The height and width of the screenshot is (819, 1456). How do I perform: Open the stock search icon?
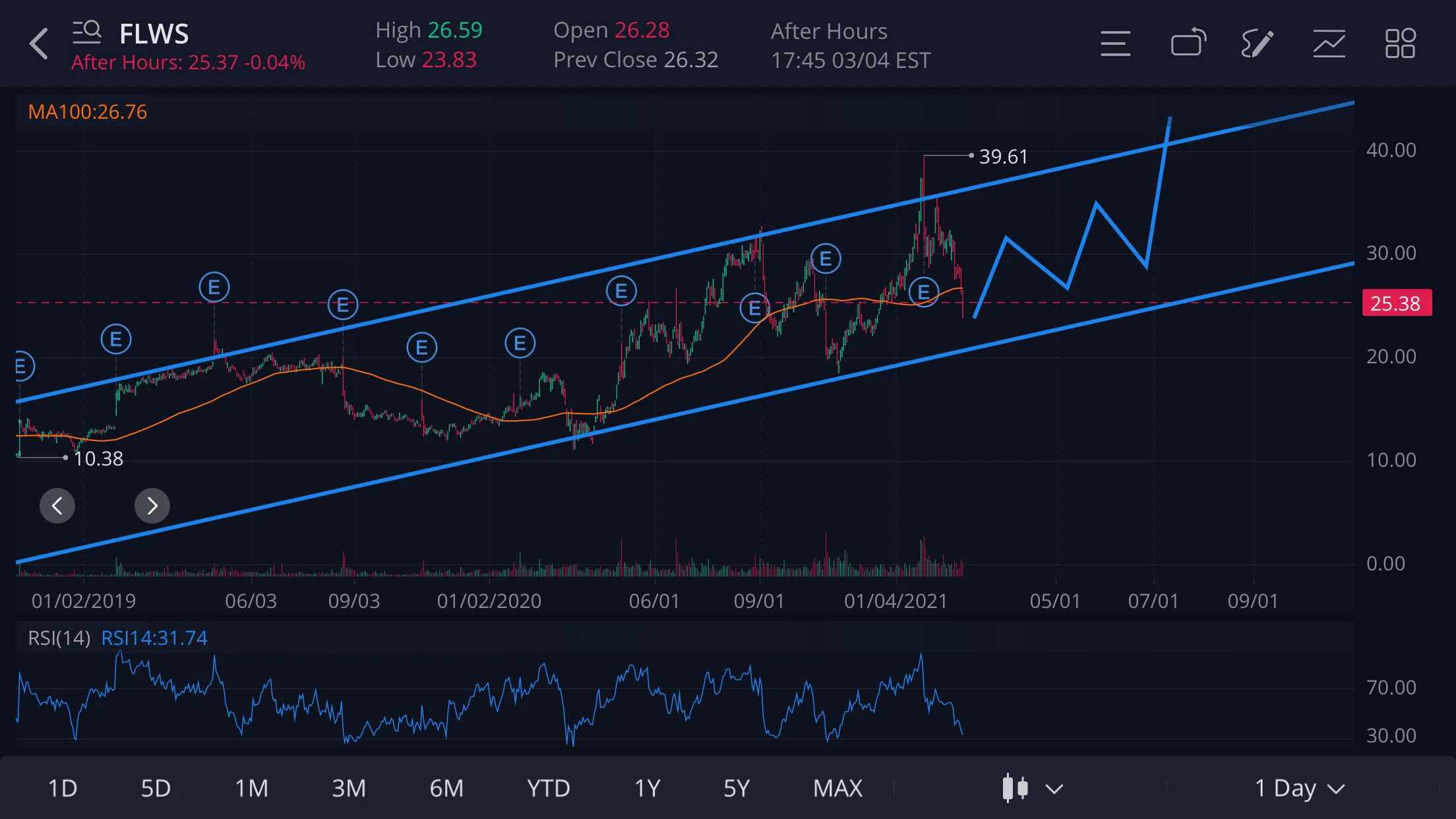click(87, 32)
